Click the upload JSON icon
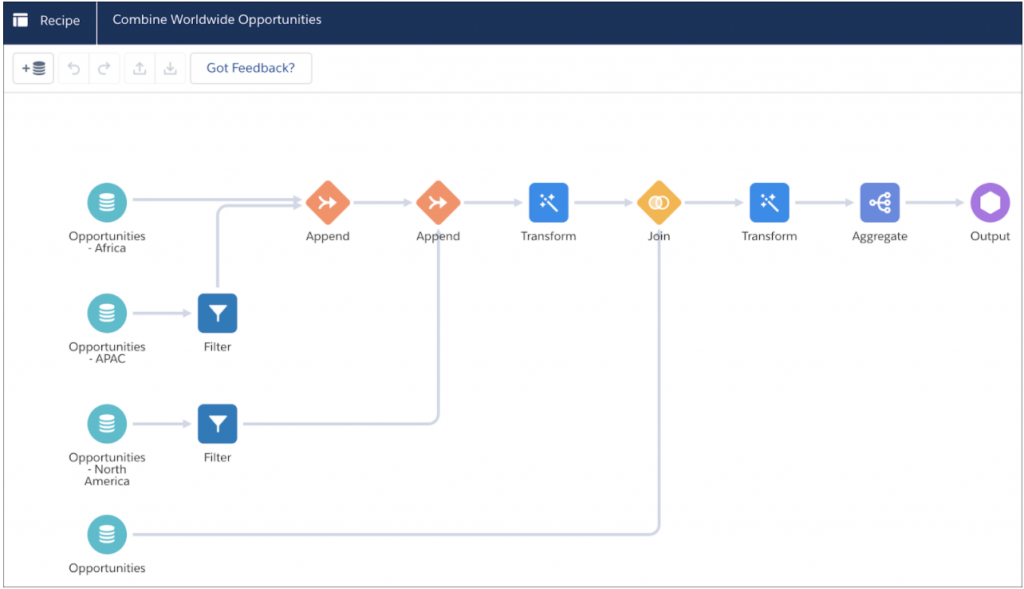The height and width of the screenshot is (589, 1024). pyautogui.click(x=140, y=68)
